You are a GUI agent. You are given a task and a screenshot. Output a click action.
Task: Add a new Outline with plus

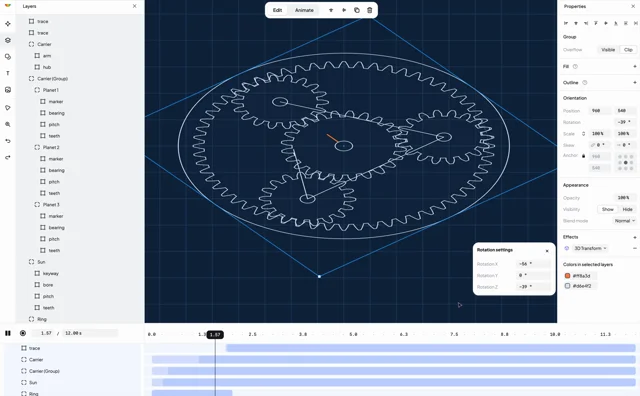click(635, 82)
